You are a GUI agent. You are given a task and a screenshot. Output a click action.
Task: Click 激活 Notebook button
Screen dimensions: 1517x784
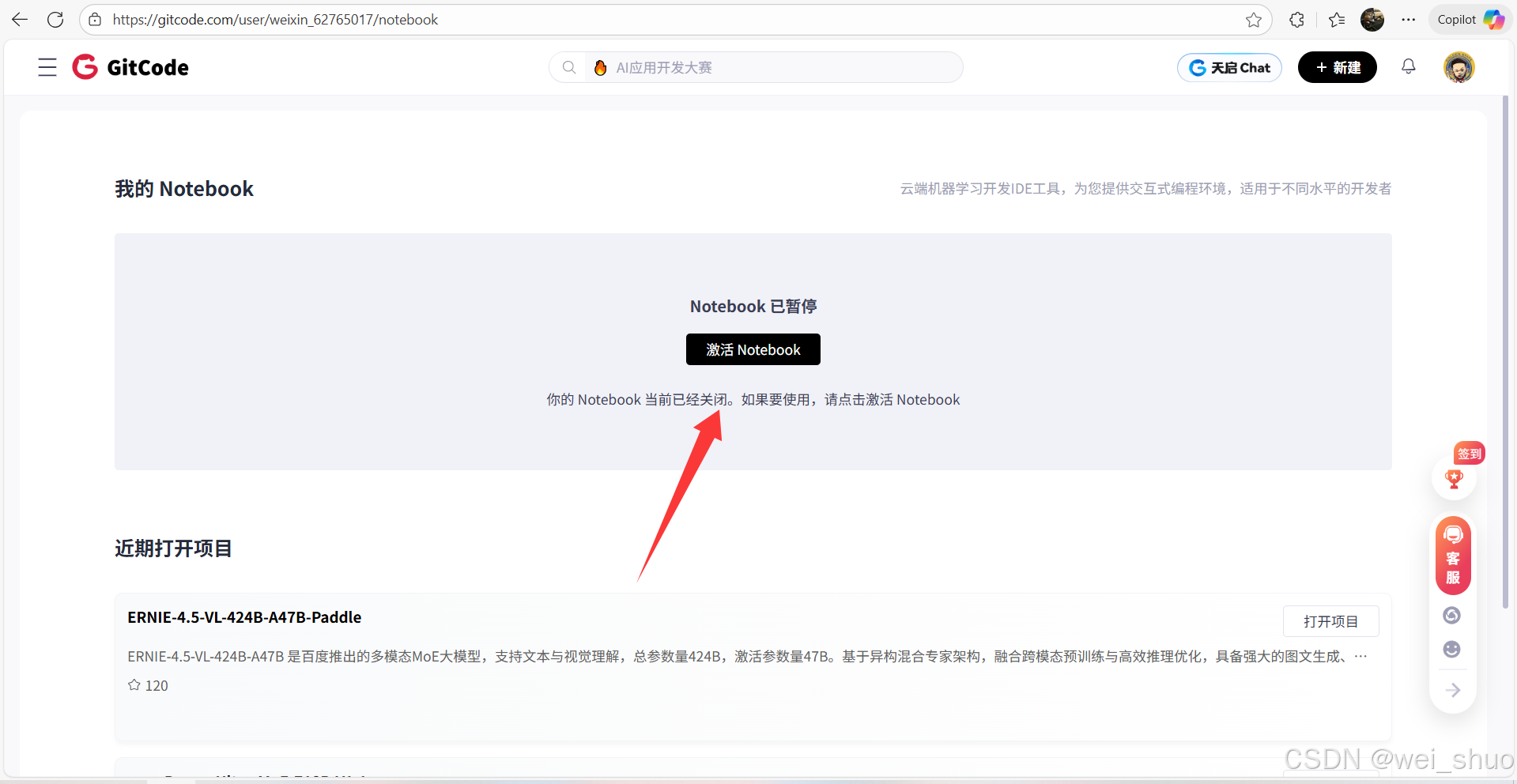pos(753,349)
